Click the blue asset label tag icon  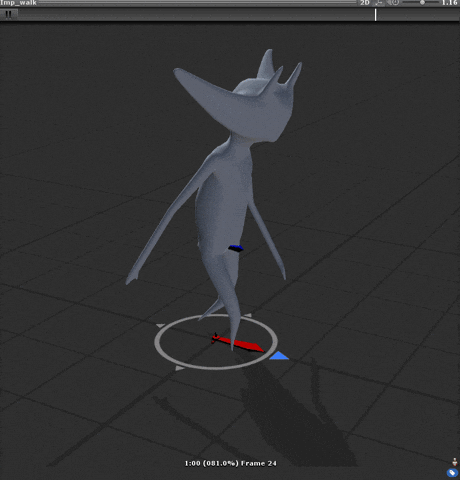(x=452, y=473)
